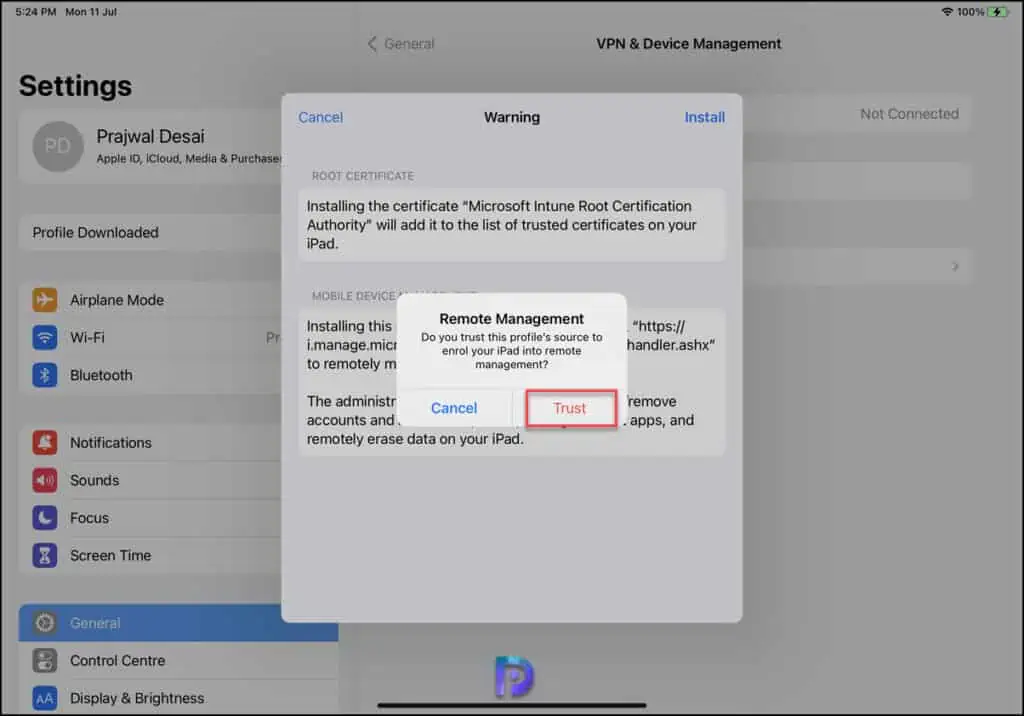Click the Display & Brightness AA icon
Screen dimensions: 1024x716
coord(44,699)
